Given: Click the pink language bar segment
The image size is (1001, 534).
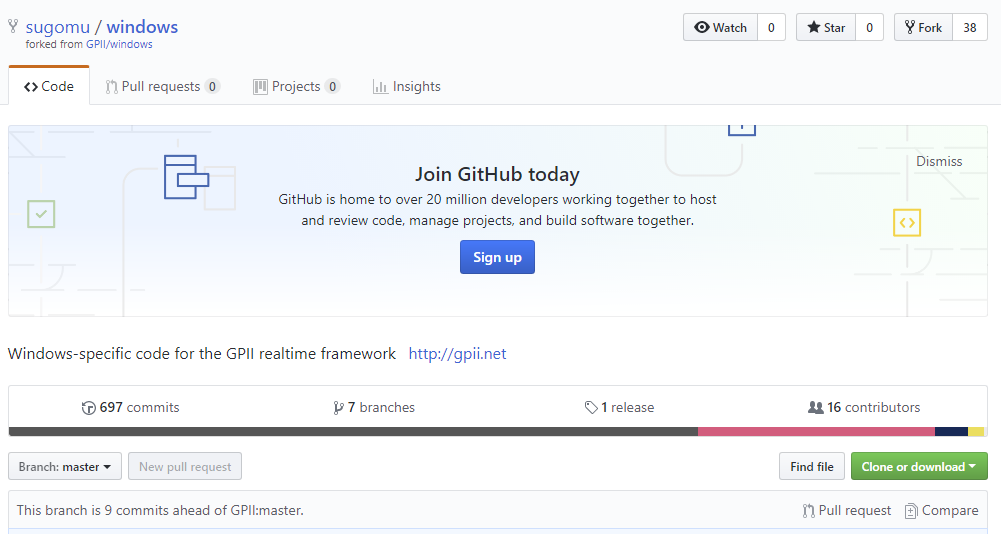Looking at the screenshot, I should (817, 432).
